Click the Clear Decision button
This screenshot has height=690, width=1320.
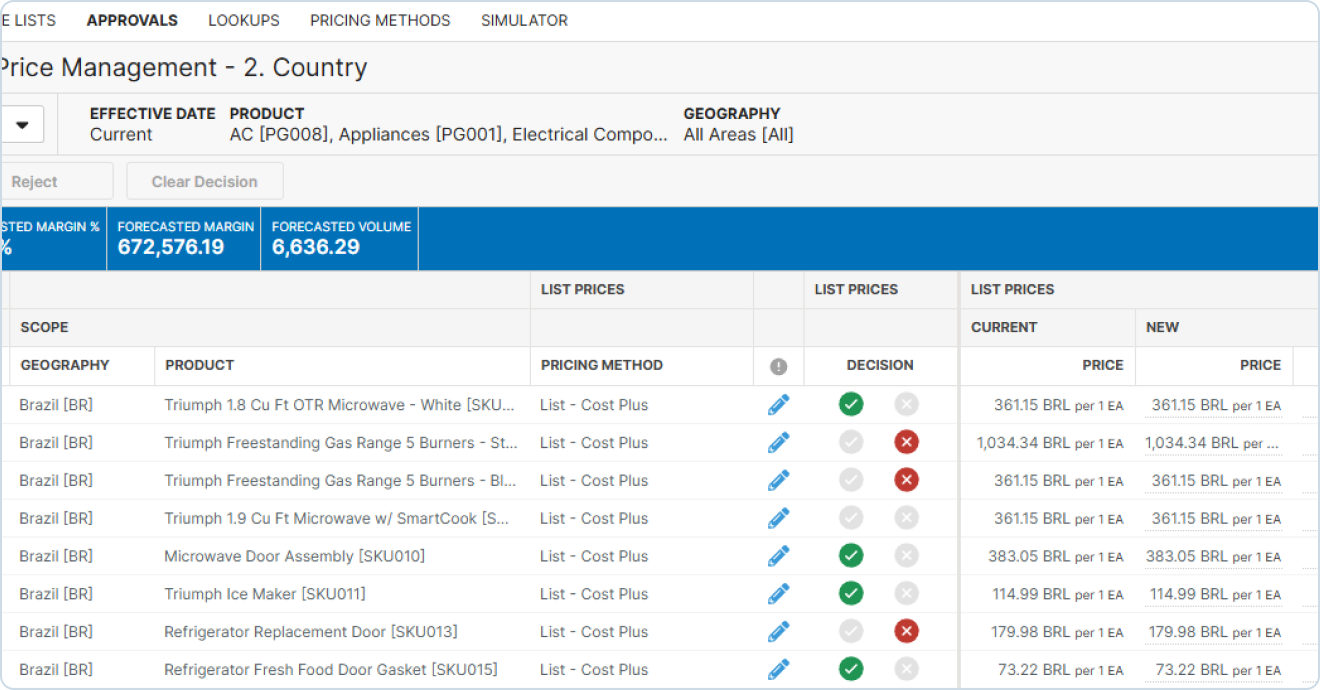coord(204,182)
